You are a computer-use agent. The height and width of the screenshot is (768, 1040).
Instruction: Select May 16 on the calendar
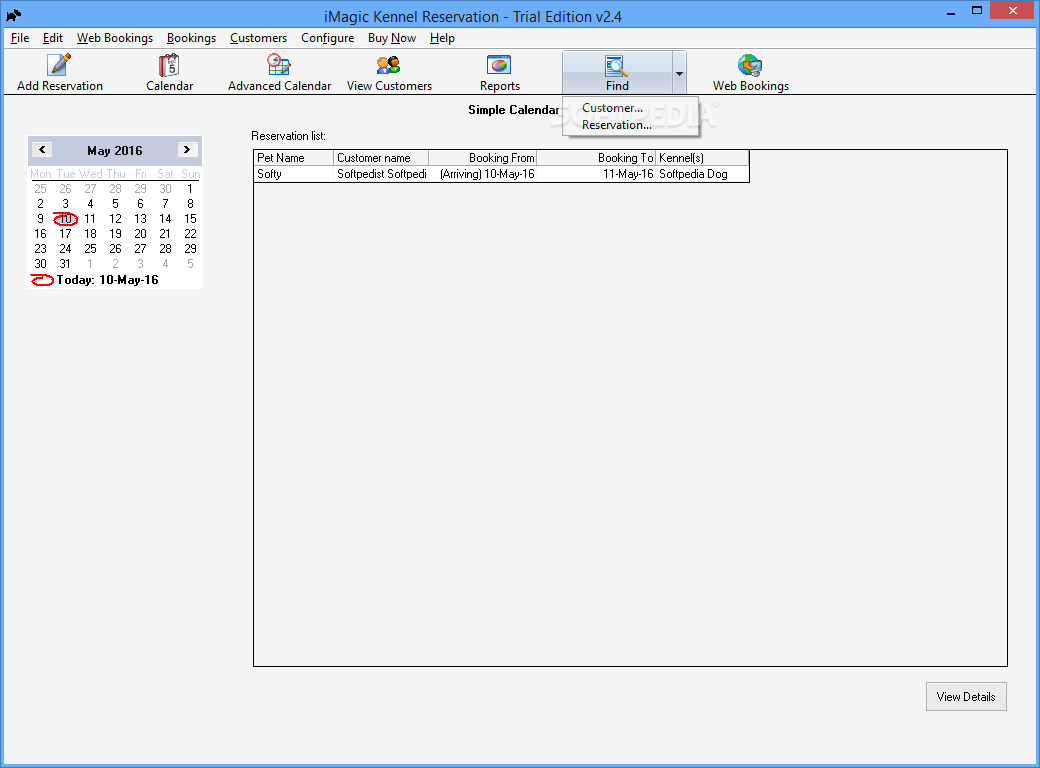pos(40,234)
